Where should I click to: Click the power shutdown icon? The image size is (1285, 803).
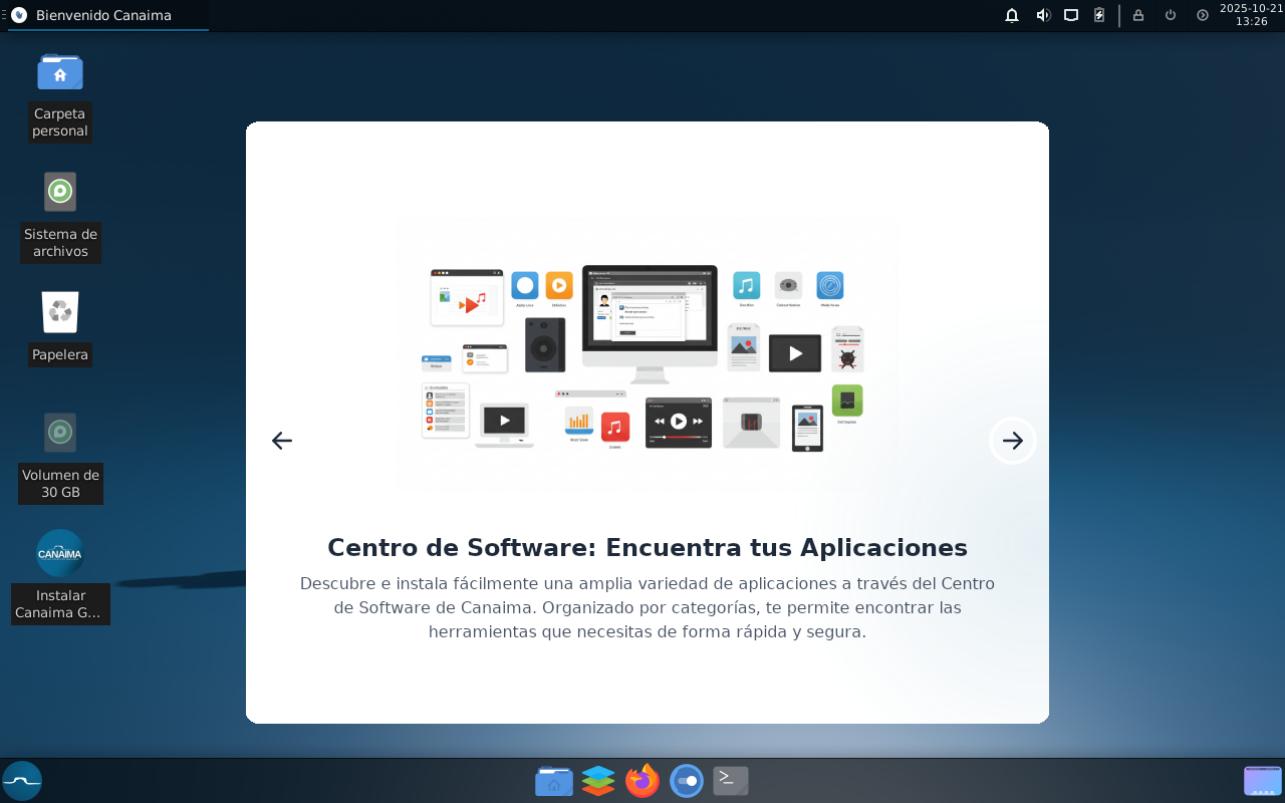[x=1170, y=15]
